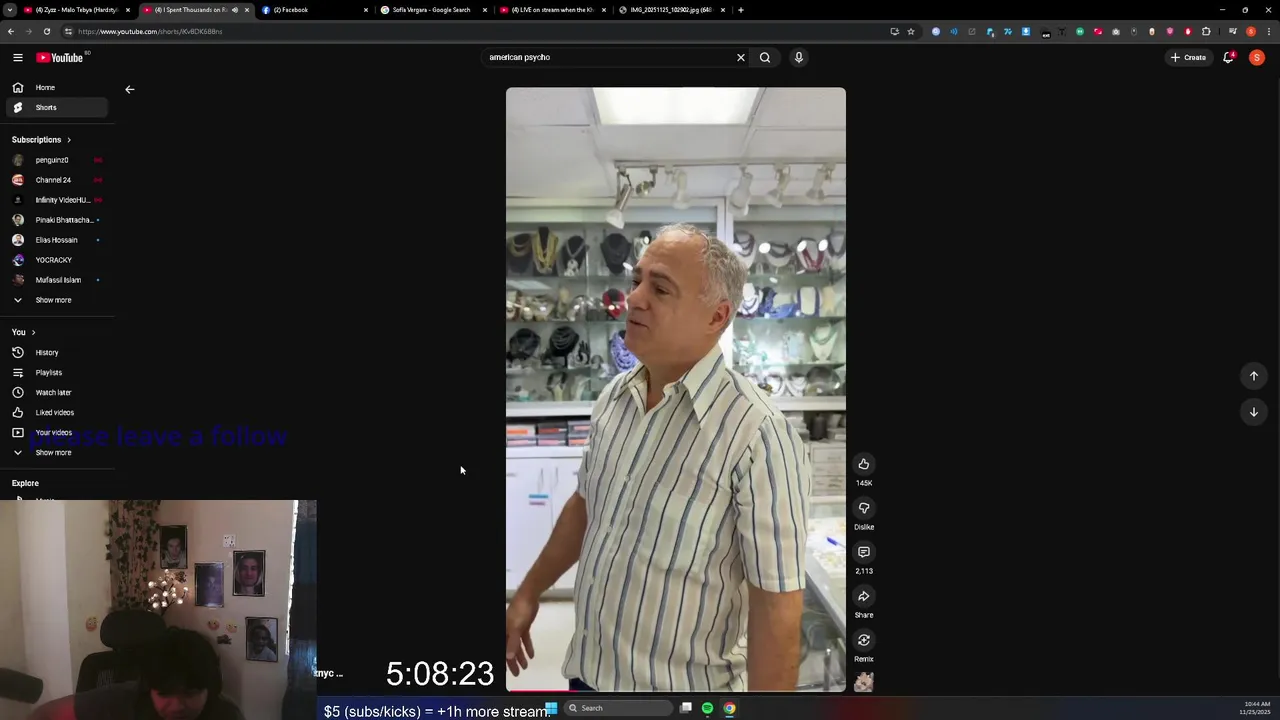Open Spotify from the taskbar
This screenshot has height=720, width=1280.
point(707,708)
